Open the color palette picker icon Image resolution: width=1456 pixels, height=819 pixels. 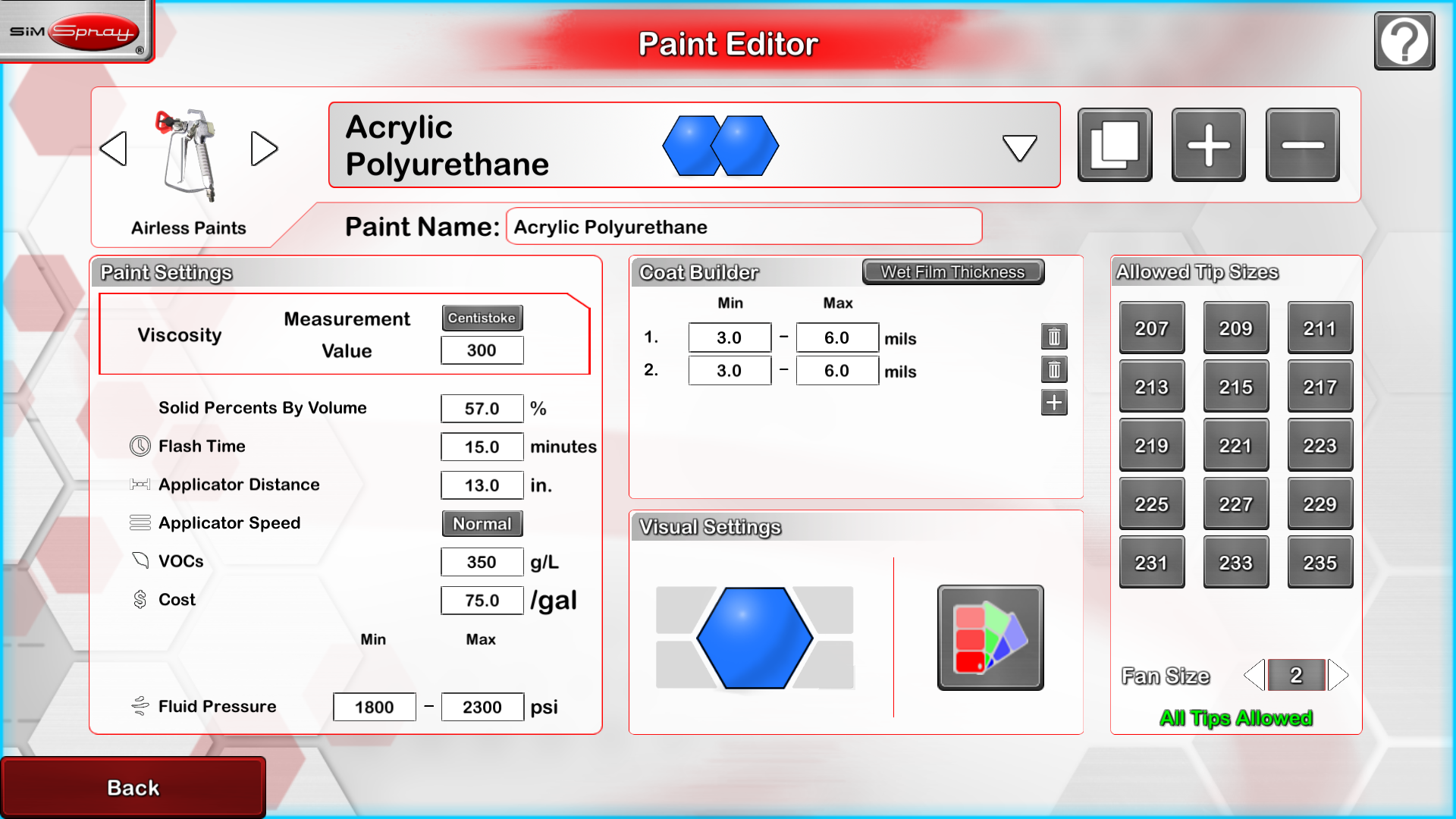pos(990,638)
